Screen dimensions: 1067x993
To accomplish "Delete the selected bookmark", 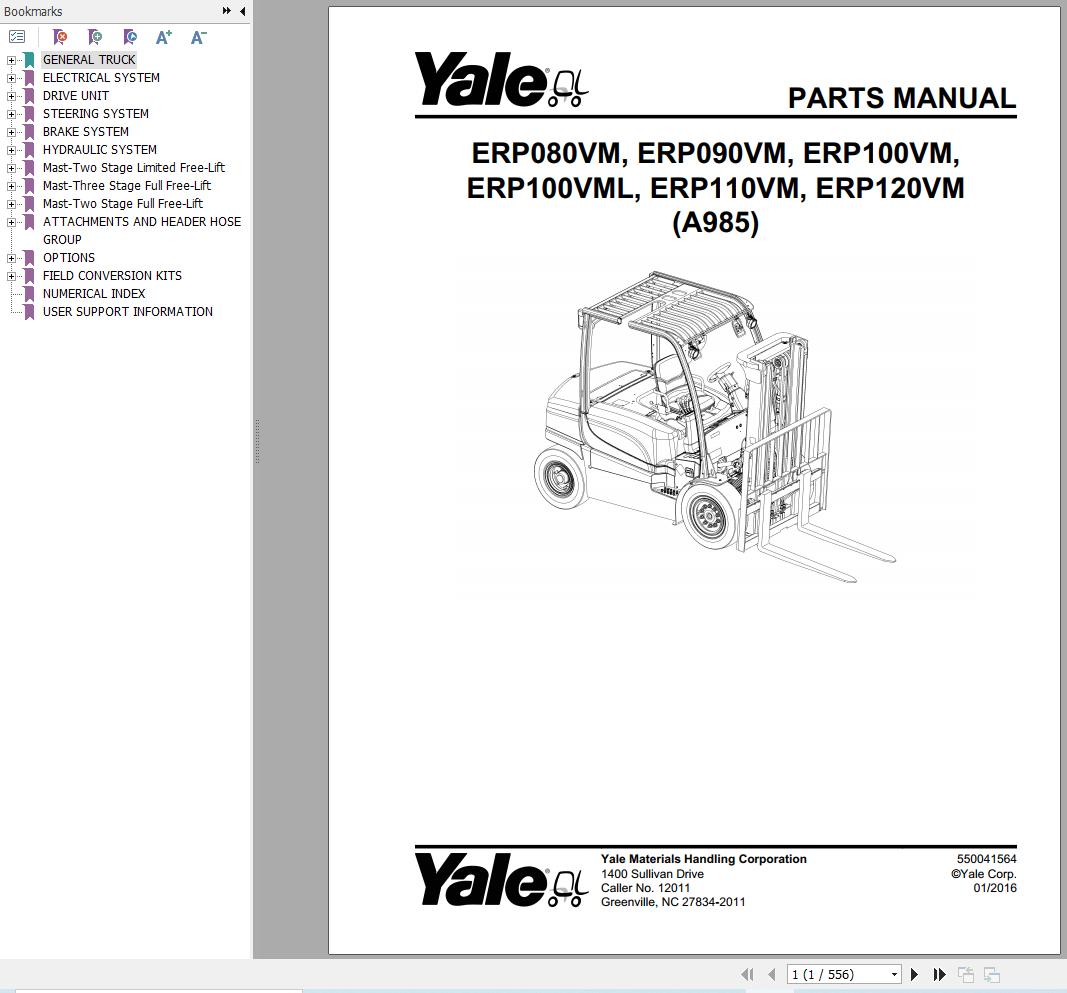I will (60, 36).
